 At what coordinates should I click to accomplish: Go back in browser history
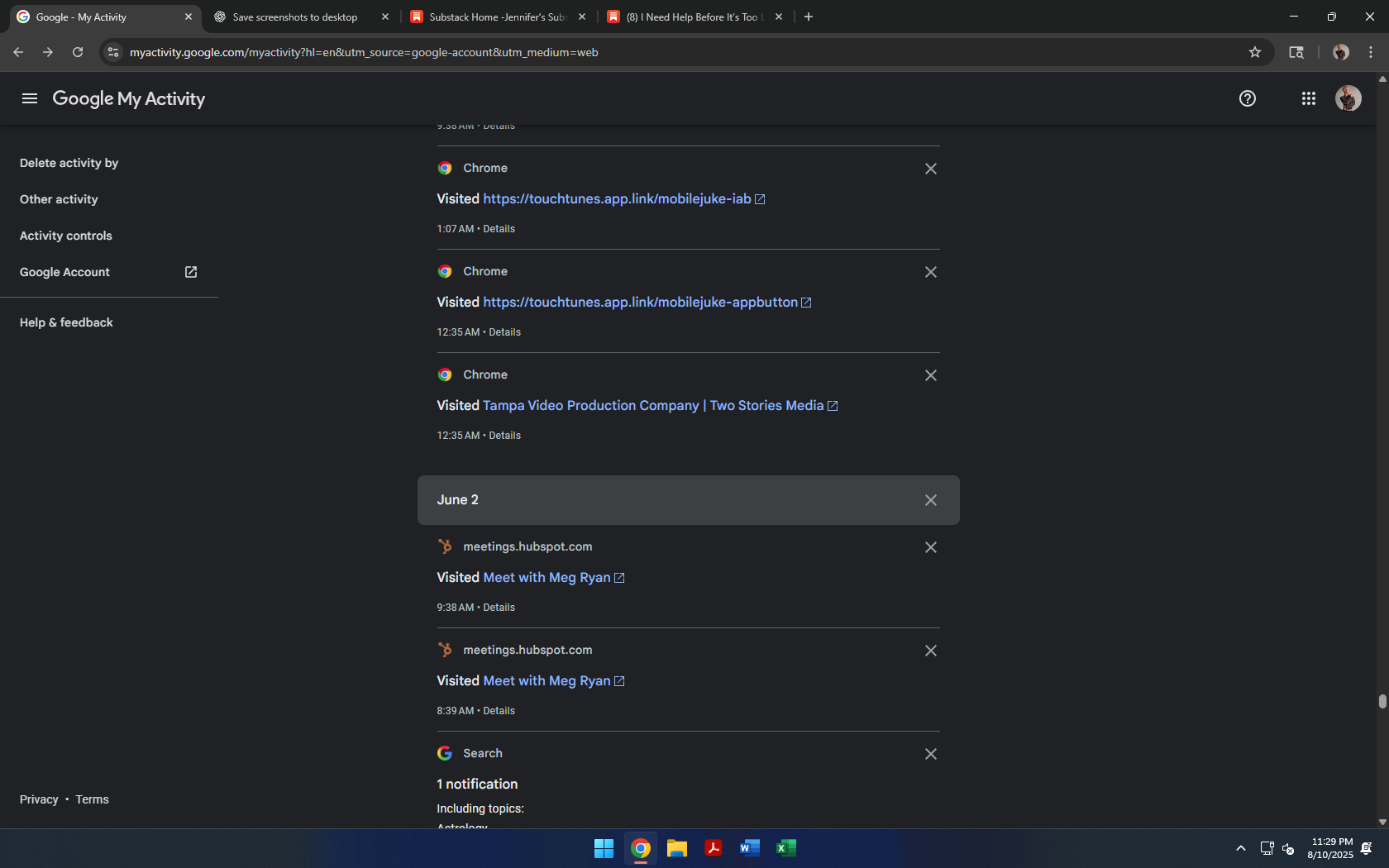pyautogui.click(x=18, y=52)
